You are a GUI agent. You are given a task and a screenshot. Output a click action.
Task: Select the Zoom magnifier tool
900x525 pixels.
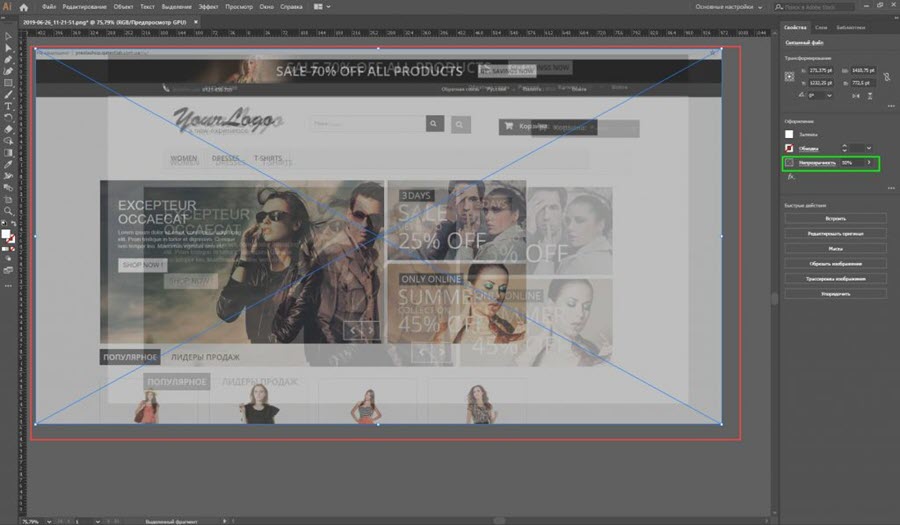tap(8, 211)
